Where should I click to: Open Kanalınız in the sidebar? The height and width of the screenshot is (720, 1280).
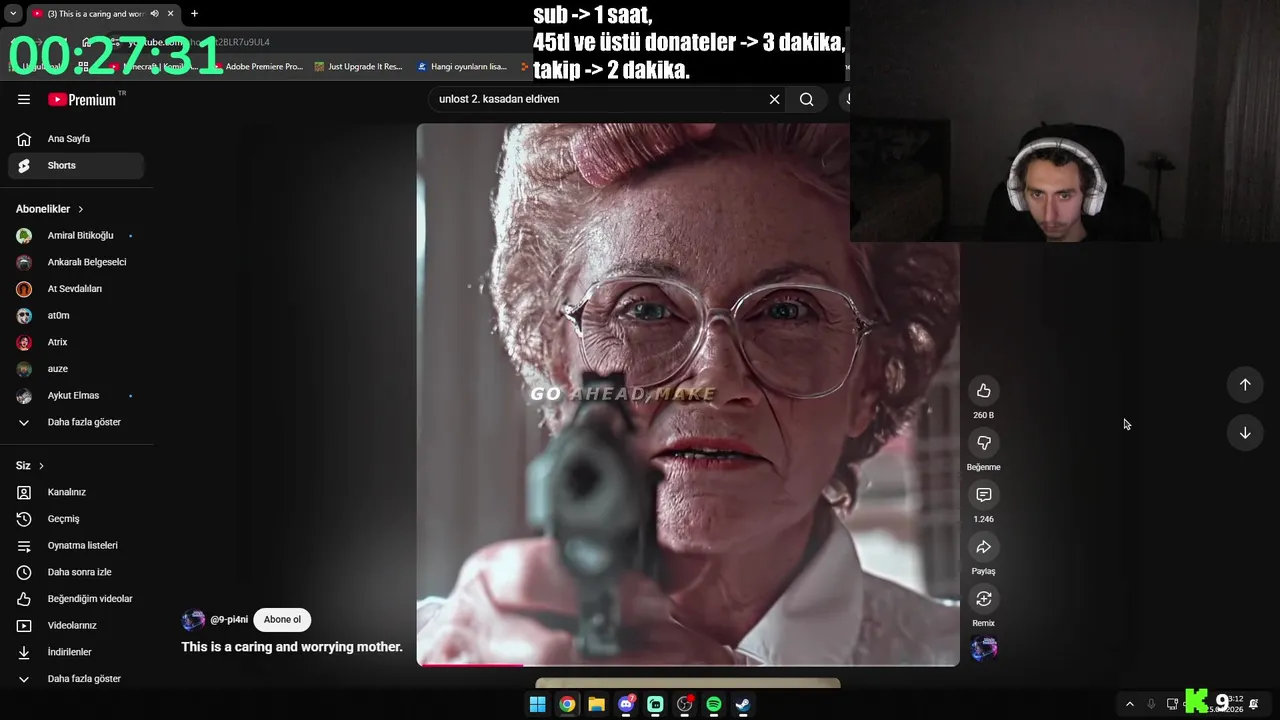pos(76,492)
